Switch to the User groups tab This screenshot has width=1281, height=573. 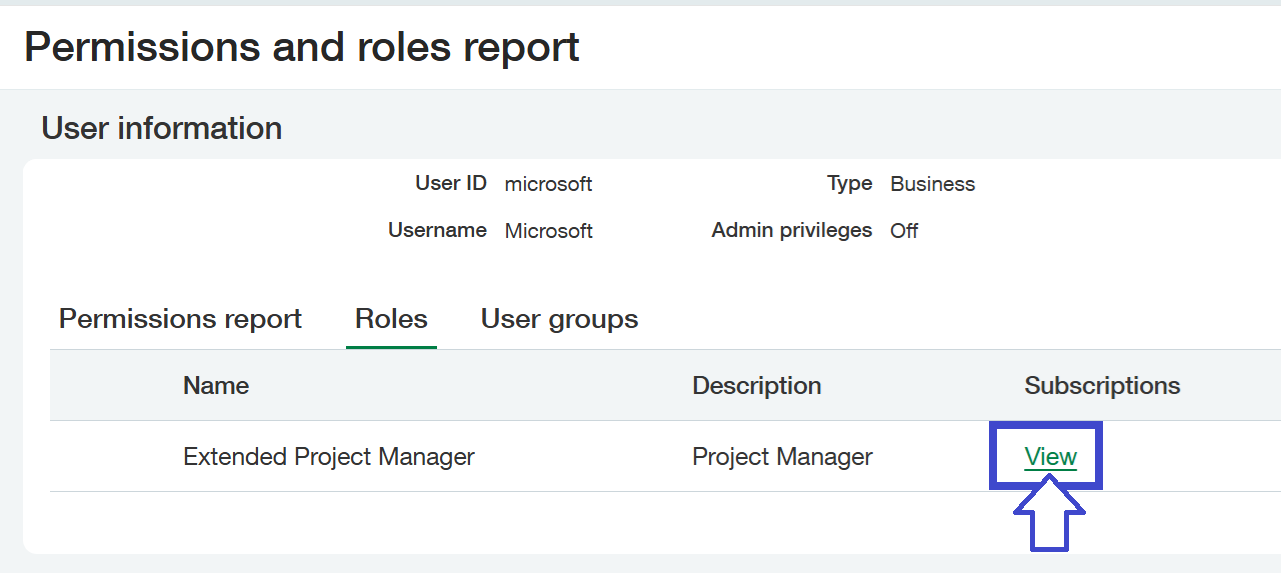coord(559,319)
